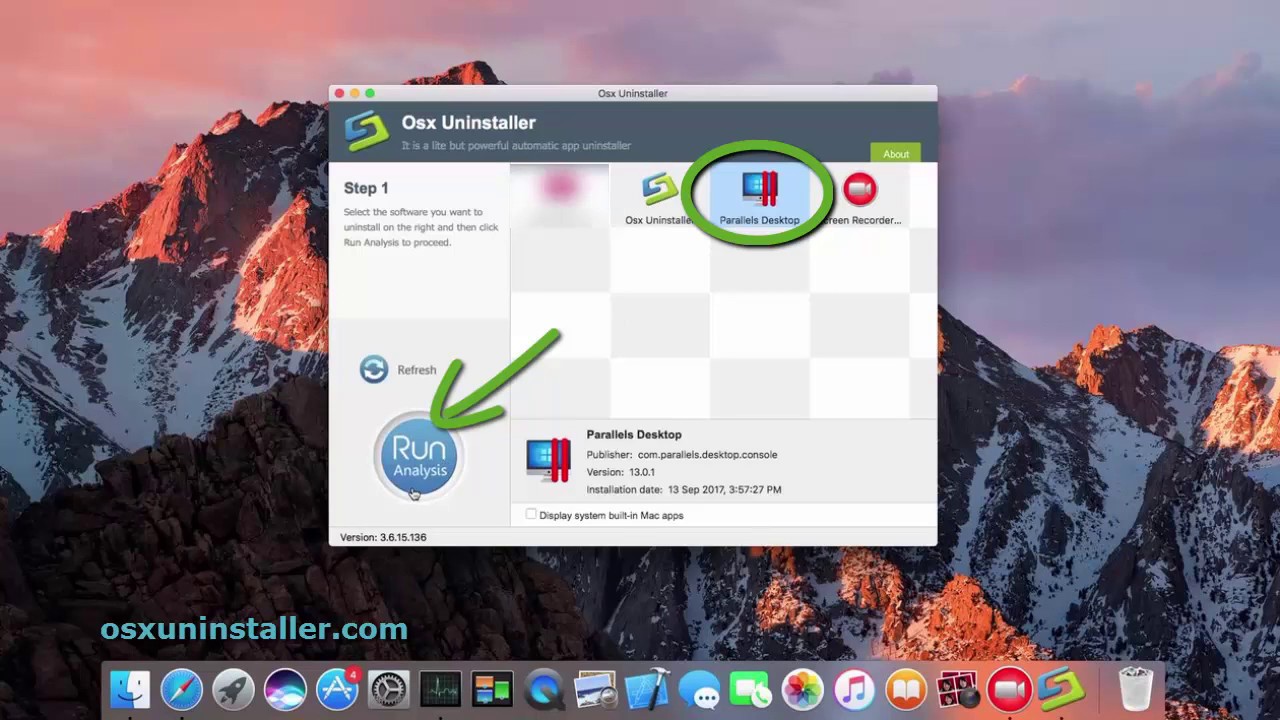Open Finder from the dock
Screen dimensions: 1280x720
(130, 689)
